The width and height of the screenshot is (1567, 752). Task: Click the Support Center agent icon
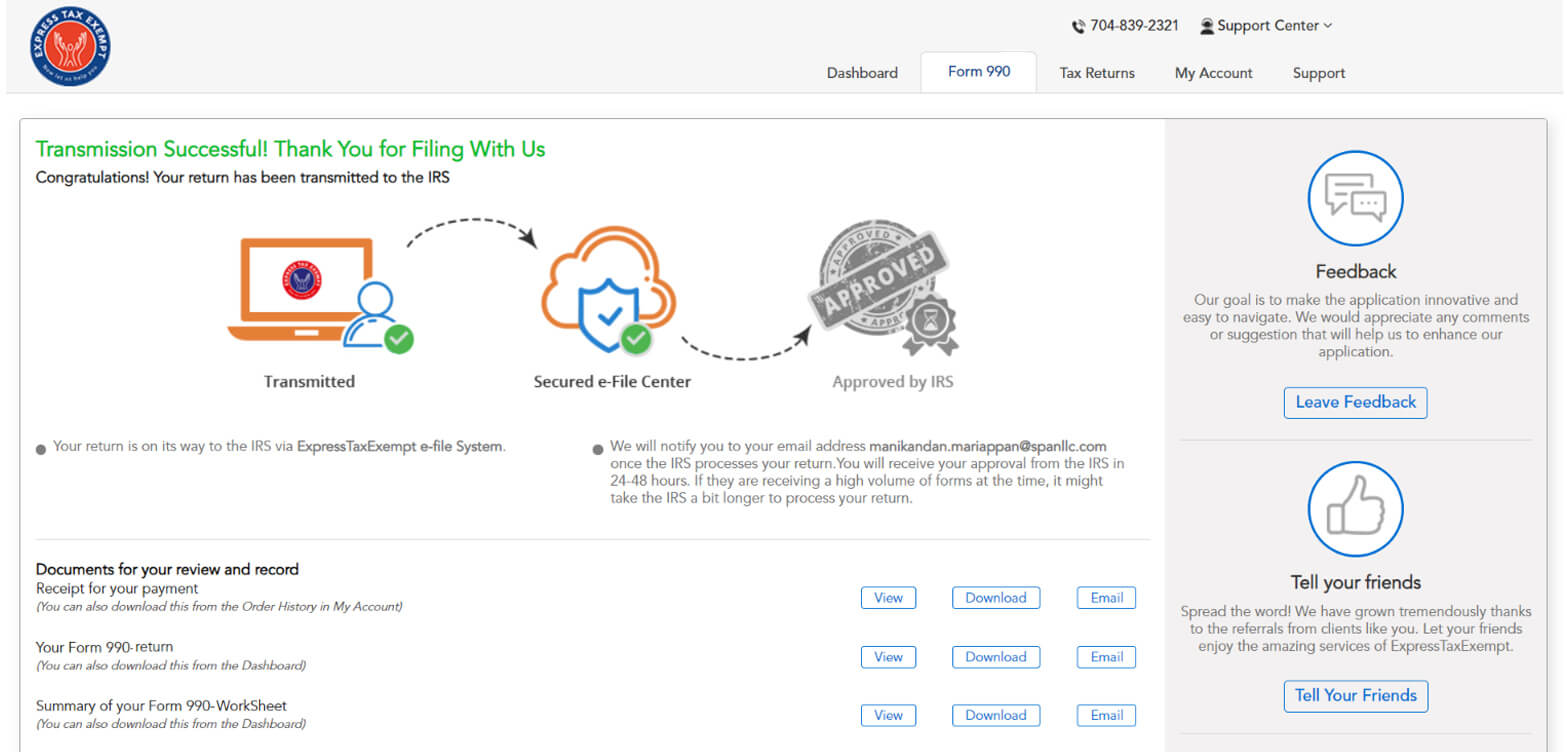coord(1207,26)
